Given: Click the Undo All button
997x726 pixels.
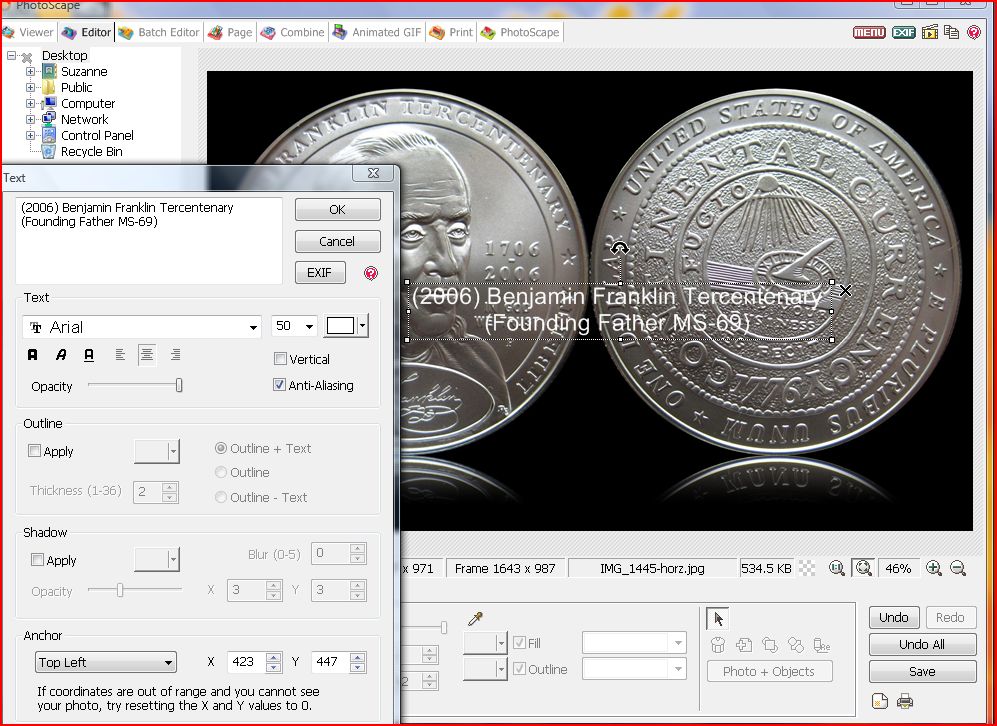Looking at the screenshot, I should [922, 644].
